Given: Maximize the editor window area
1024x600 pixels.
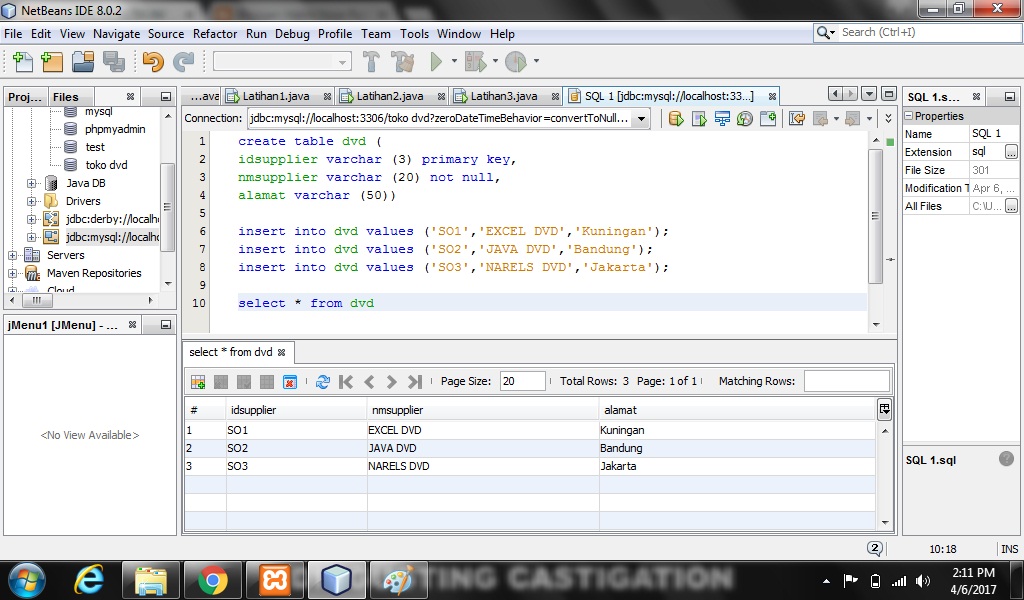Looking at the screenshot, I should tap(888, 94).
